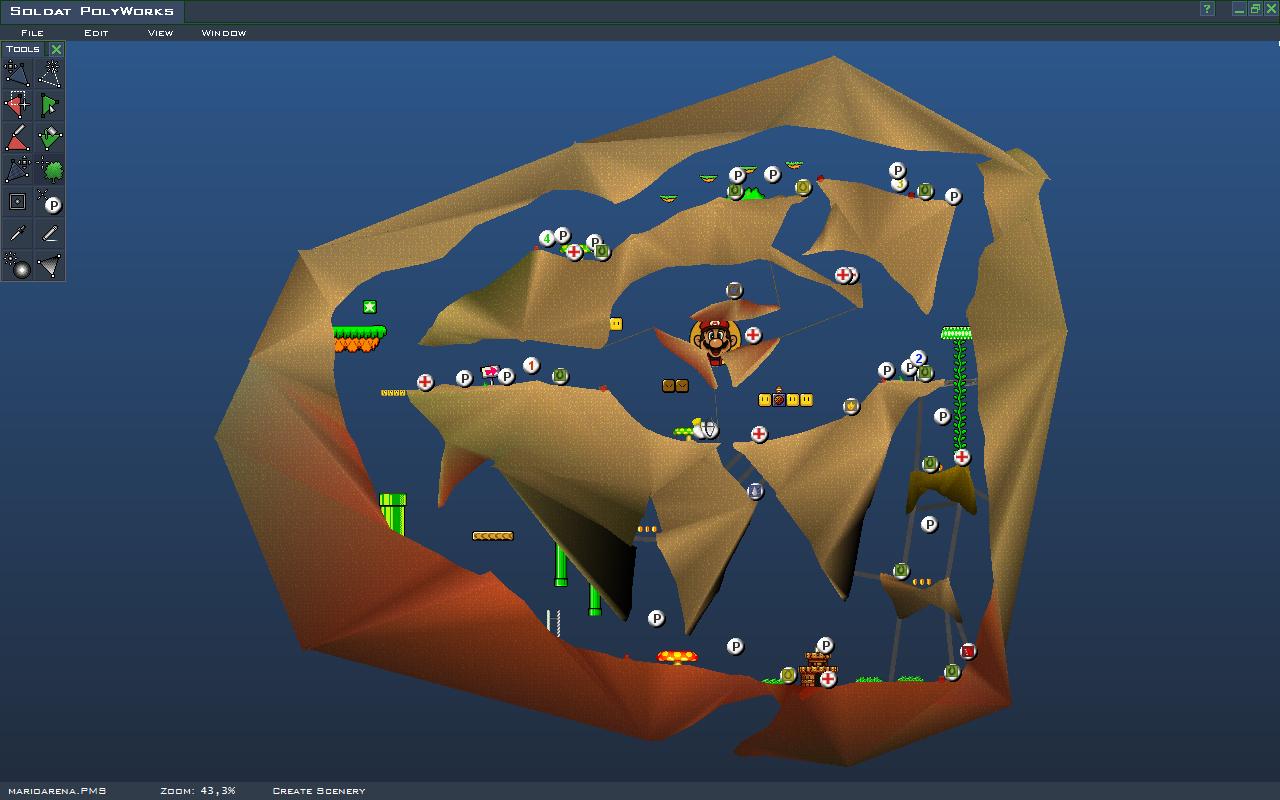
Task: Pick the eyedropper color picker tool
Action: point(17,234)
